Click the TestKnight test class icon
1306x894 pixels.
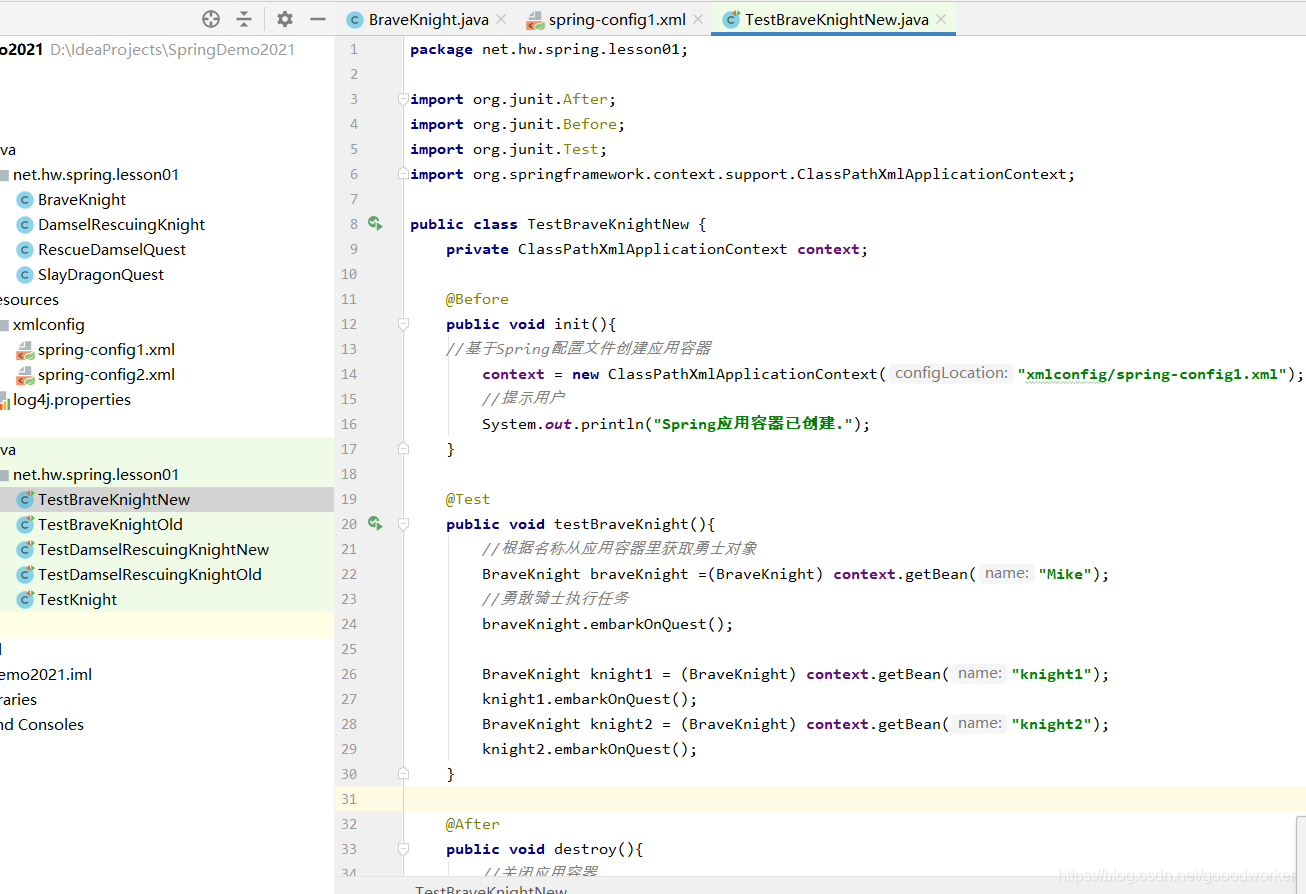coord(26,600)
